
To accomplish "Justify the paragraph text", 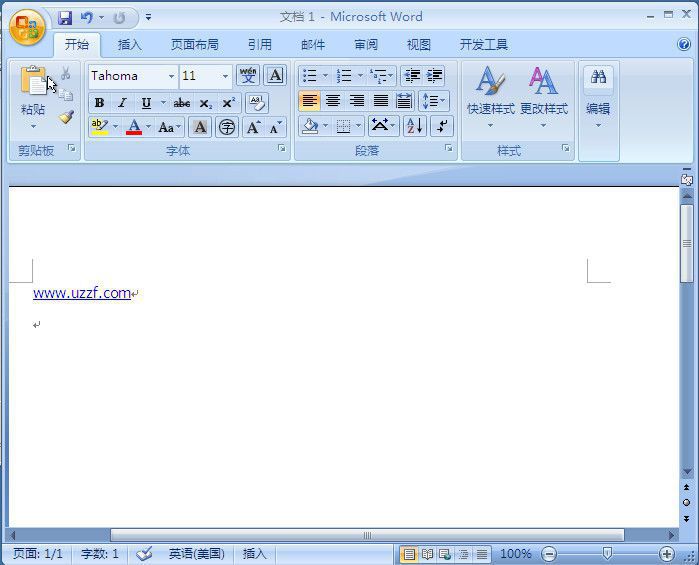I will pyautogui.click(x=380, y=101).
